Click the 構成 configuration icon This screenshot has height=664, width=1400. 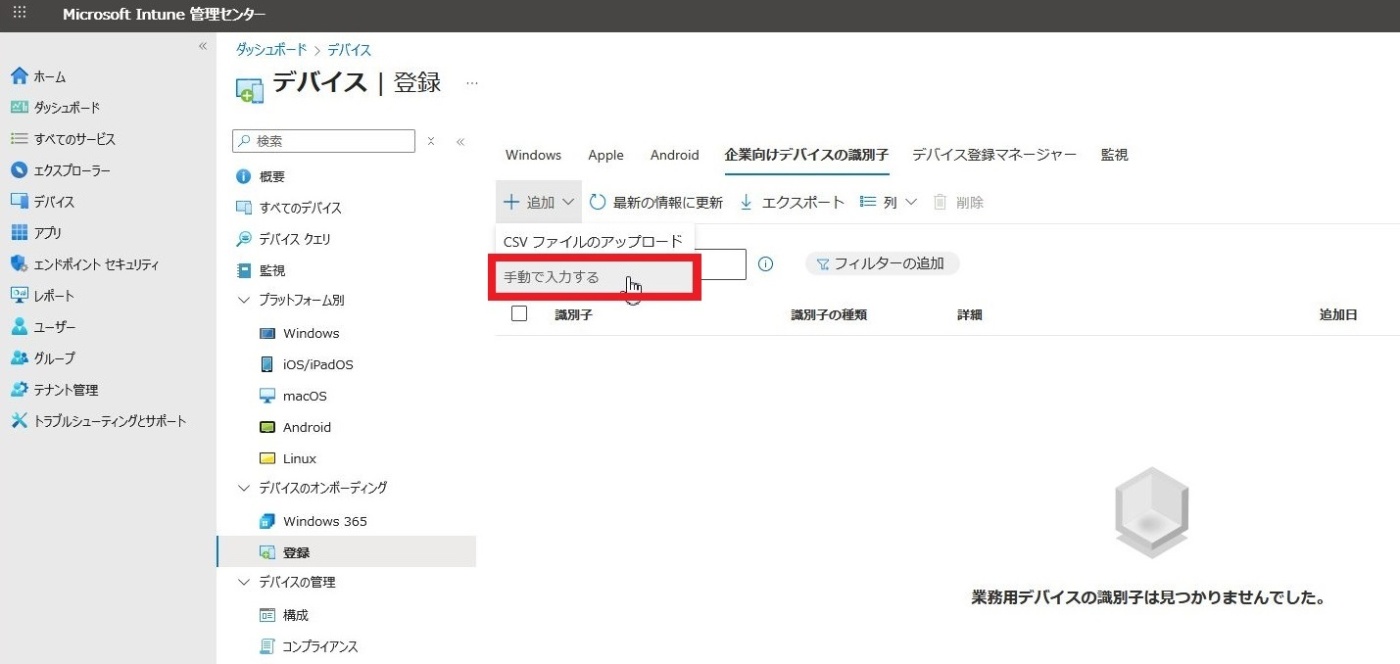267,615
